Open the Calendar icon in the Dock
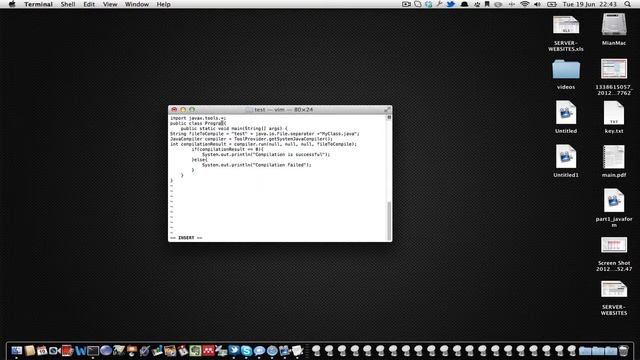The width and height of the screenshot is (640, 360). (x=42, y=350)
